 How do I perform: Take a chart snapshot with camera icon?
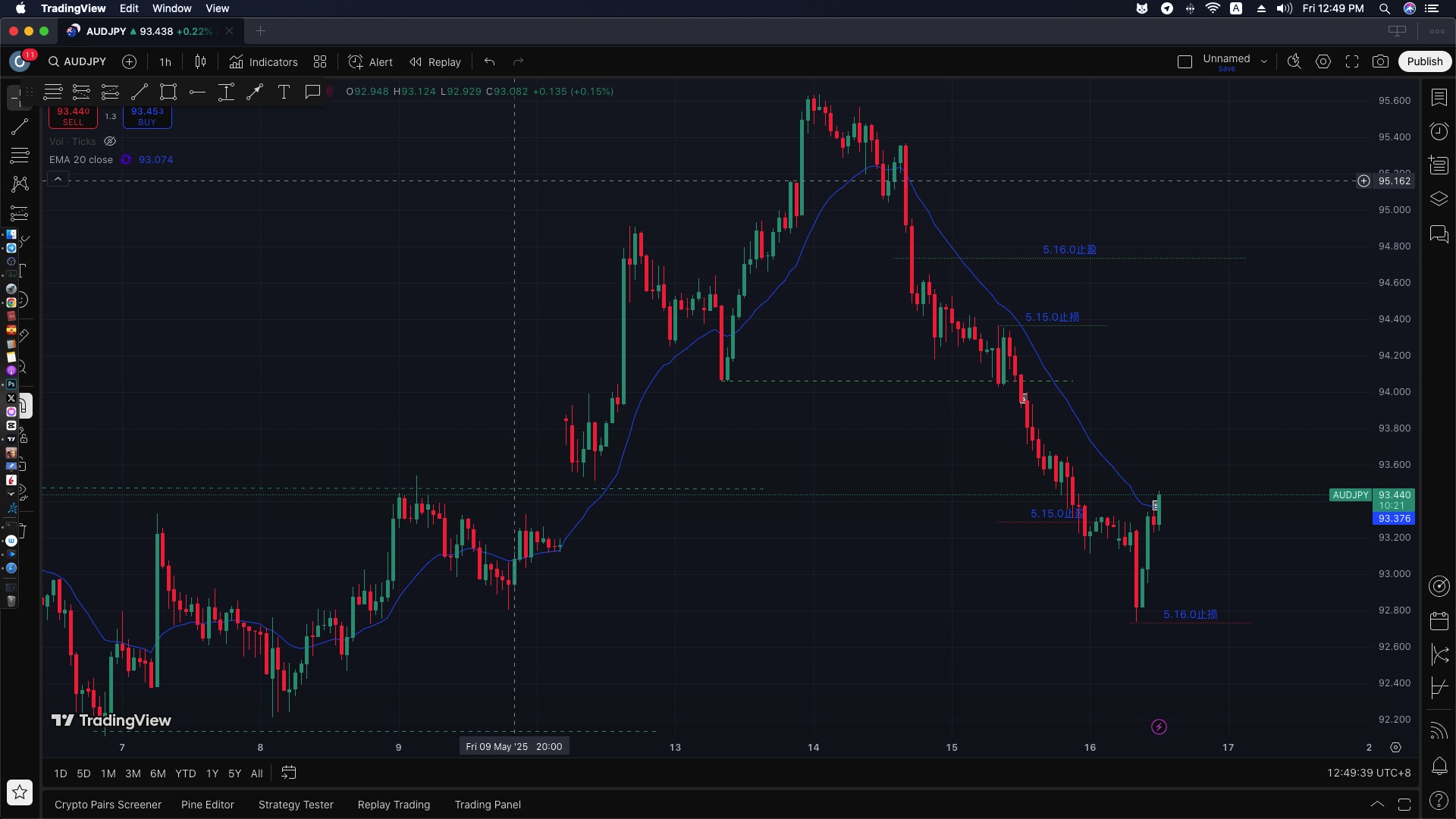1380,62
